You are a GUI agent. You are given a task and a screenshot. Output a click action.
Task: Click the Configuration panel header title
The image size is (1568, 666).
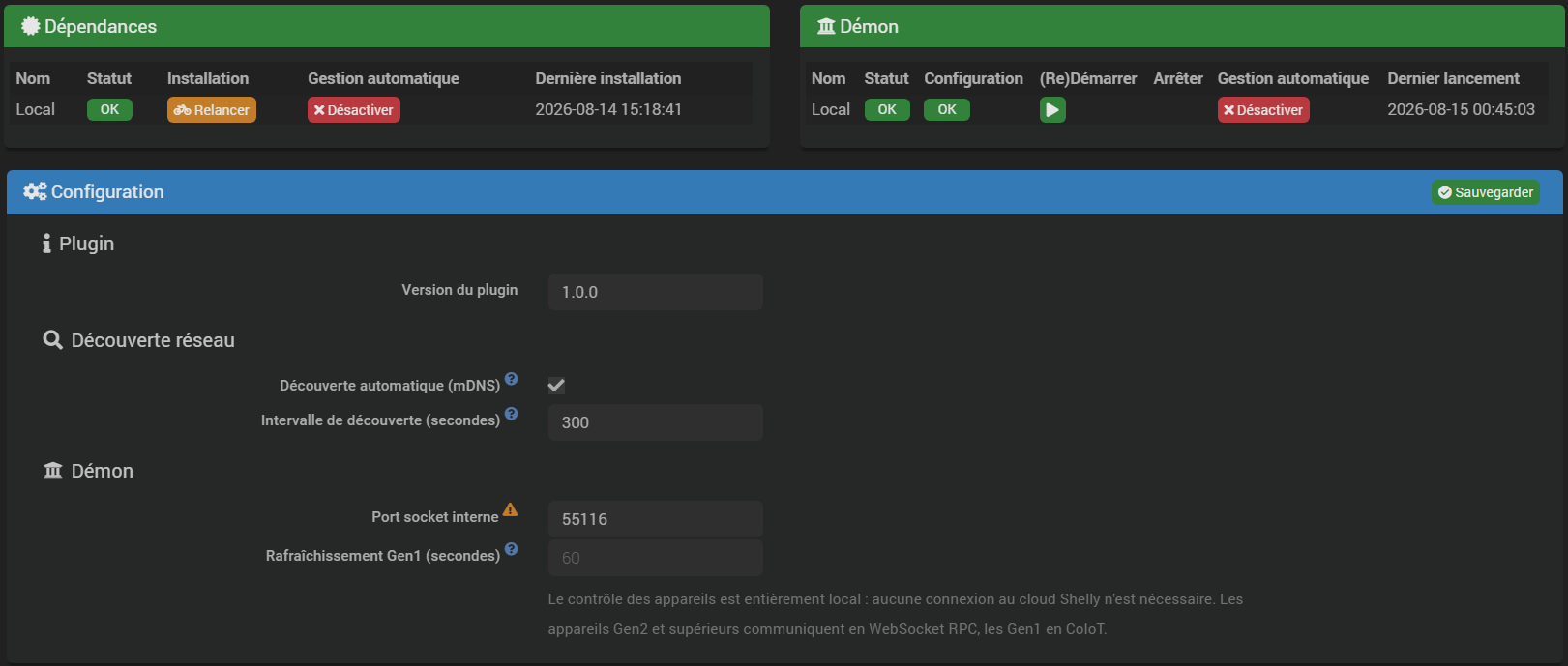pyautogui.click(x=107, y=191)
